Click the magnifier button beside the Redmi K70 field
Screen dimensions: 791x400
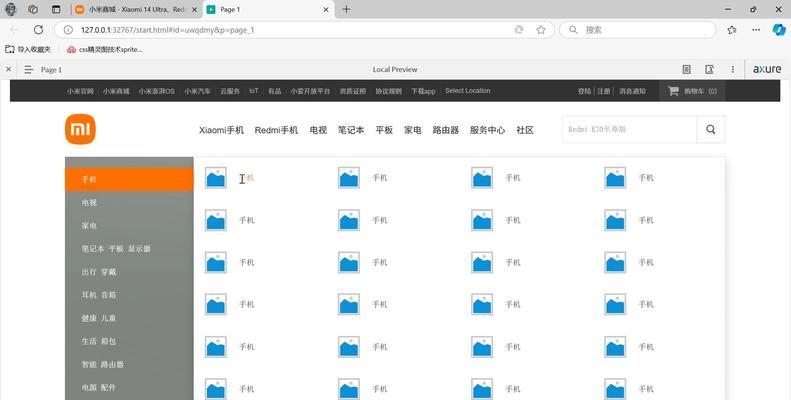pyautogui.click(x=710, y=130)
